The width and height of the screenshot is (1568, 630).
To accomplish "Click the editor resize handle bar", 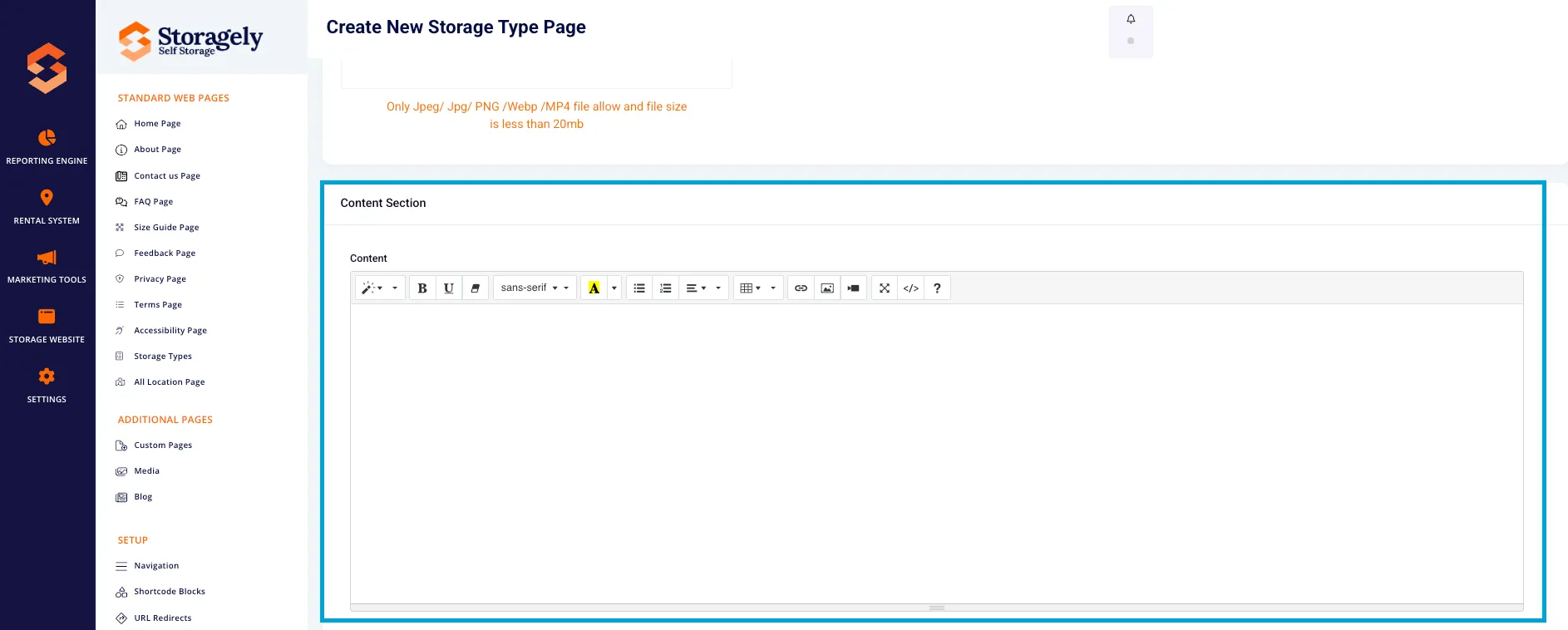I will tap(937, 608).
